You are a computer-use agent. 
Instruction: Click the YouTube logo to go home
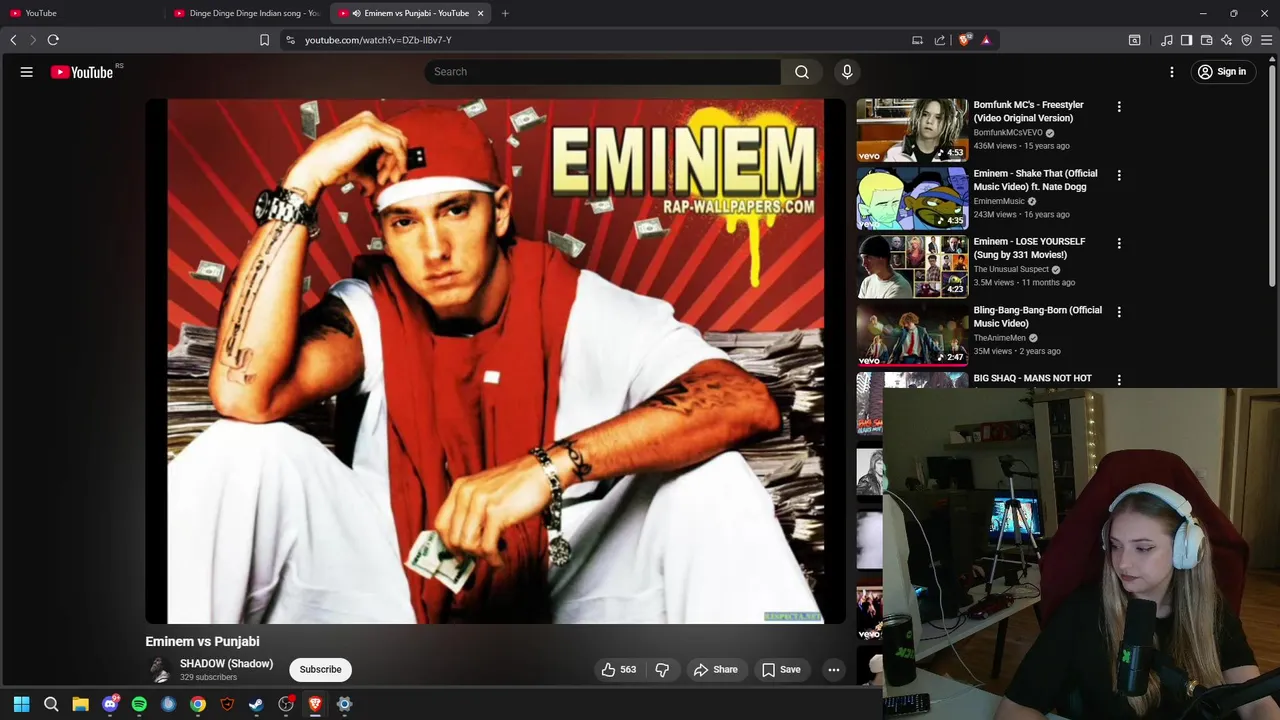pyautogui.click(x=82, y=72)
